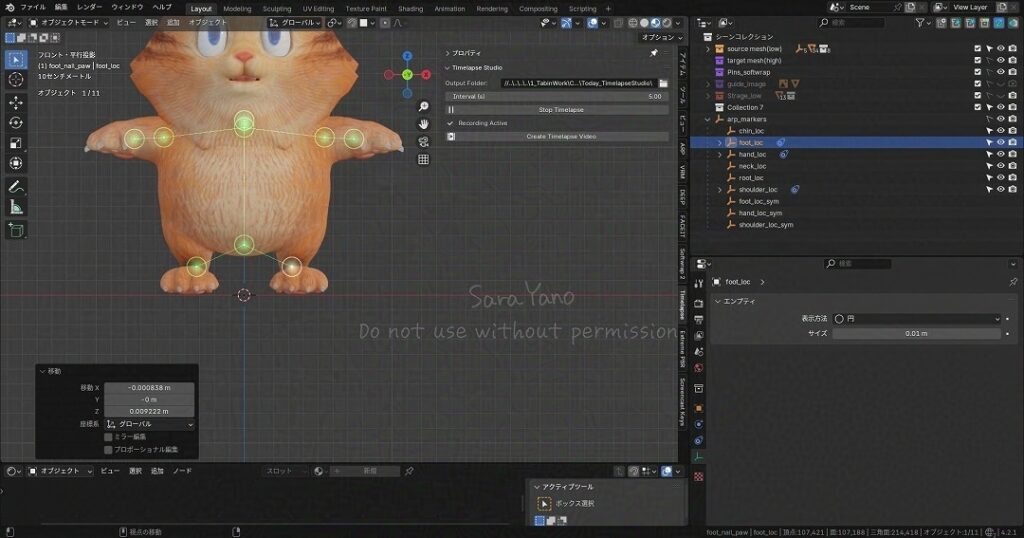Image resolution: width=1024 pixels, height=538 pixels.
Task: Open the オブジェクトモード mode dropdown
Action: [x=67, y=22]
